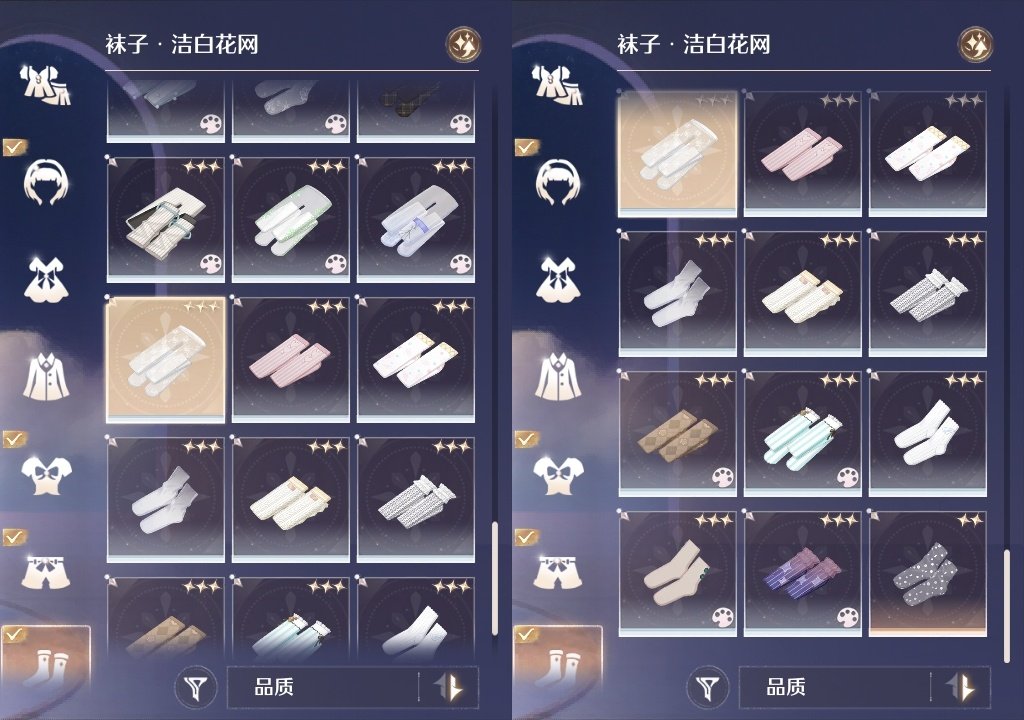Click the gold sparkle badge in right panel header

[x=976, y=44]
